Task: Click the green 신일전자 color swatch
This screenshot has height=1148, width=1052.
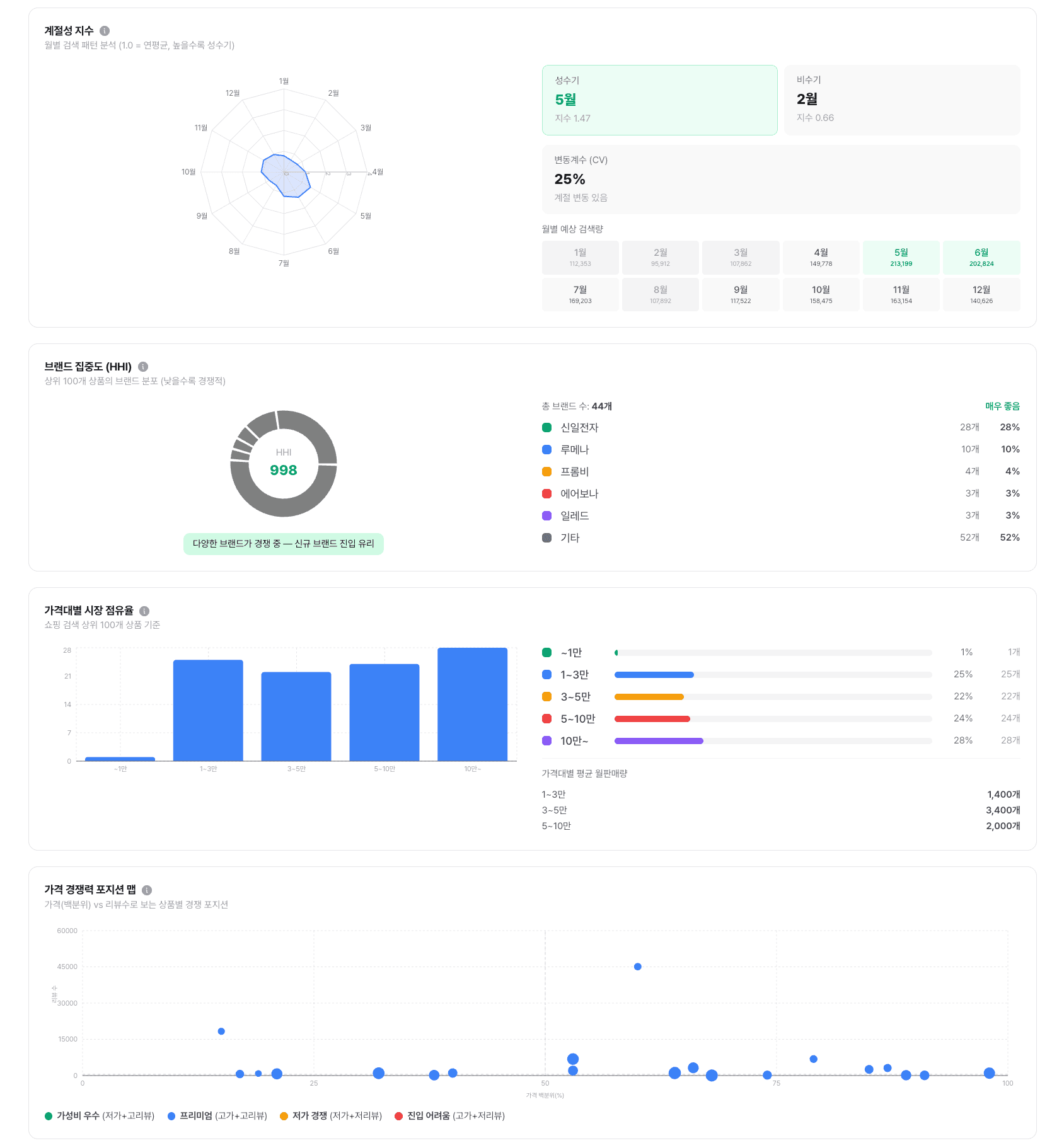Action: 547,428
